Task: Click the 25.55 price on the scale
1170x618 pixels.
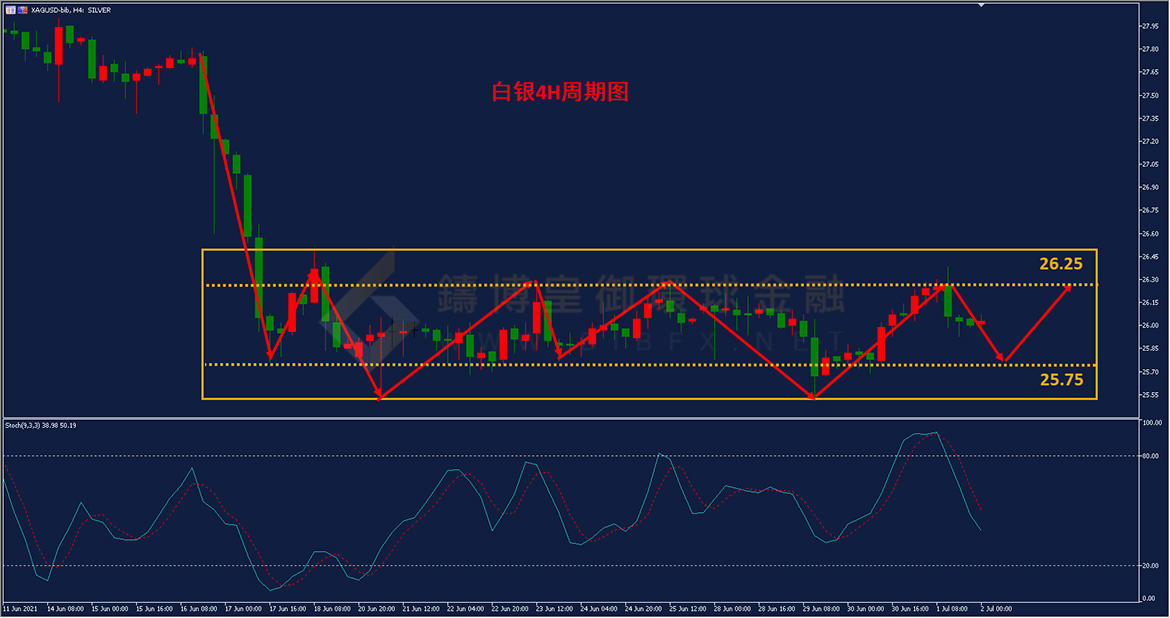Action: (x=1151, y=394)
